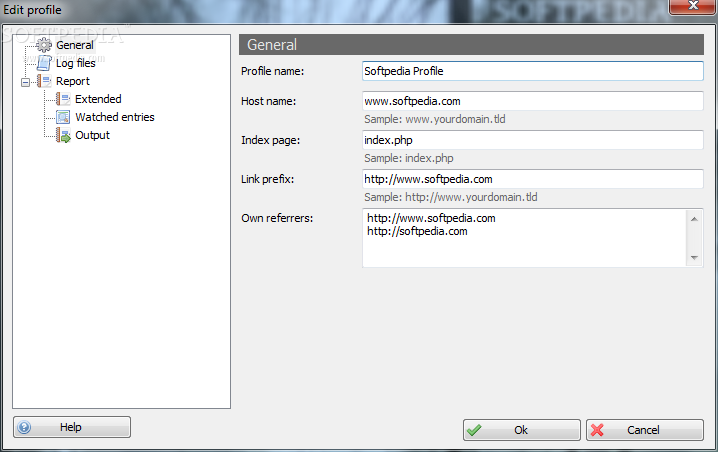This screenshot has width=718, height=452.
Task: Collapse the Report tree node
Action: coord(26,82)
